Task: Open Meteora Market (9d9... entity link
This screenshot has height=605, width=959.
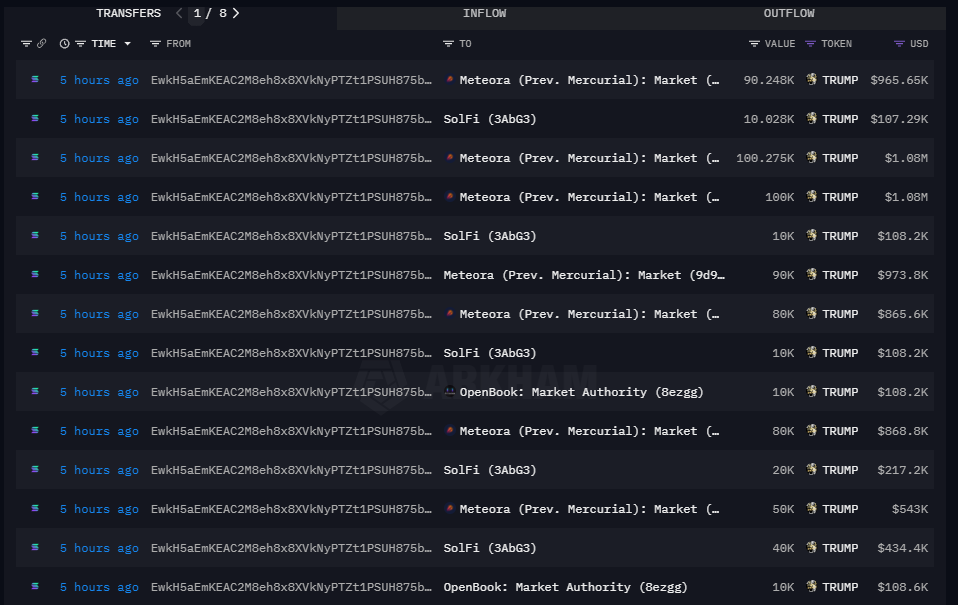Action: click(x=584, y=275)
